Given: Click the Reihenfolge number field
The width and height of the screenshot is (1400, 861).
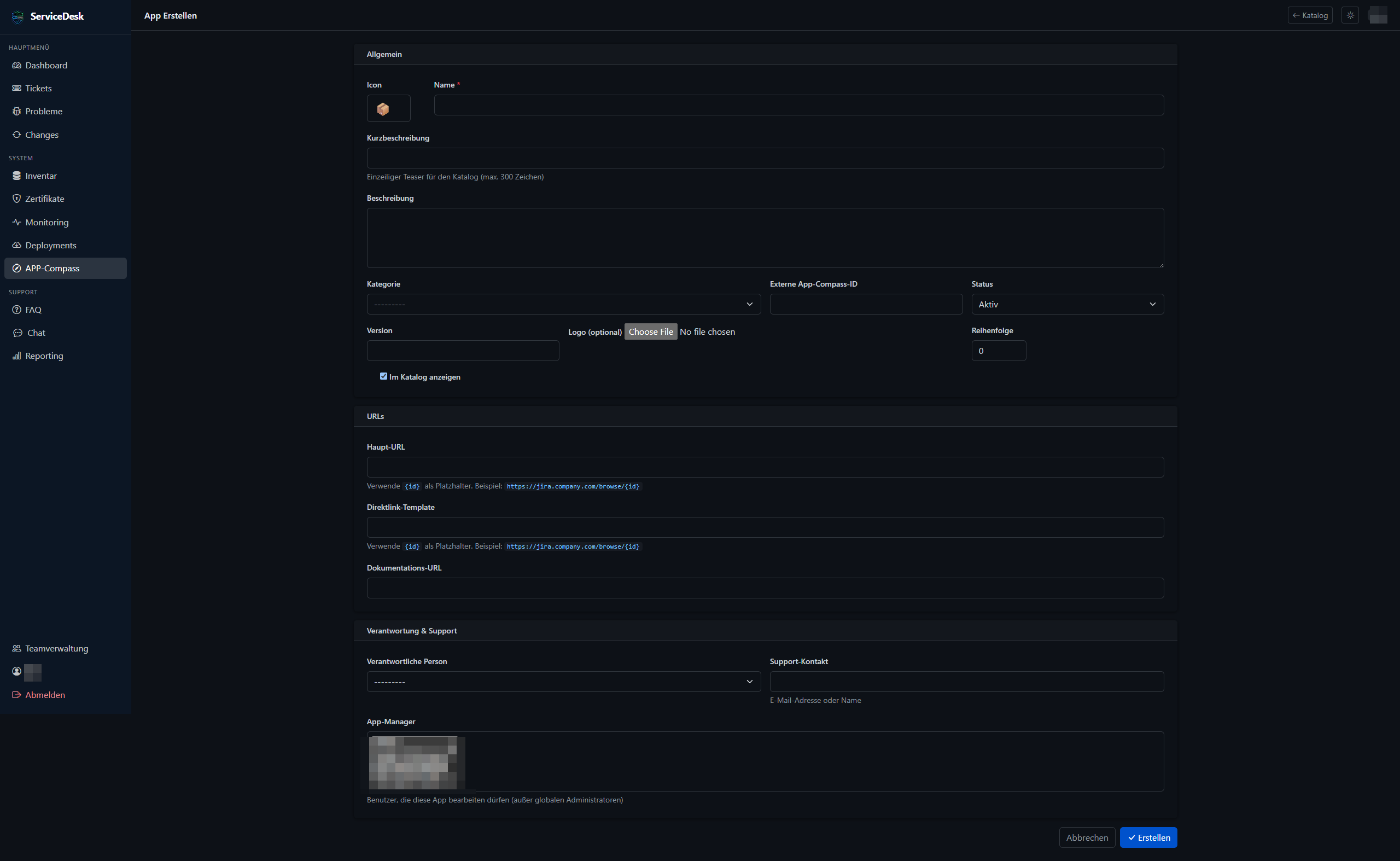Looking at the screenshot, I should click(999, 351).
